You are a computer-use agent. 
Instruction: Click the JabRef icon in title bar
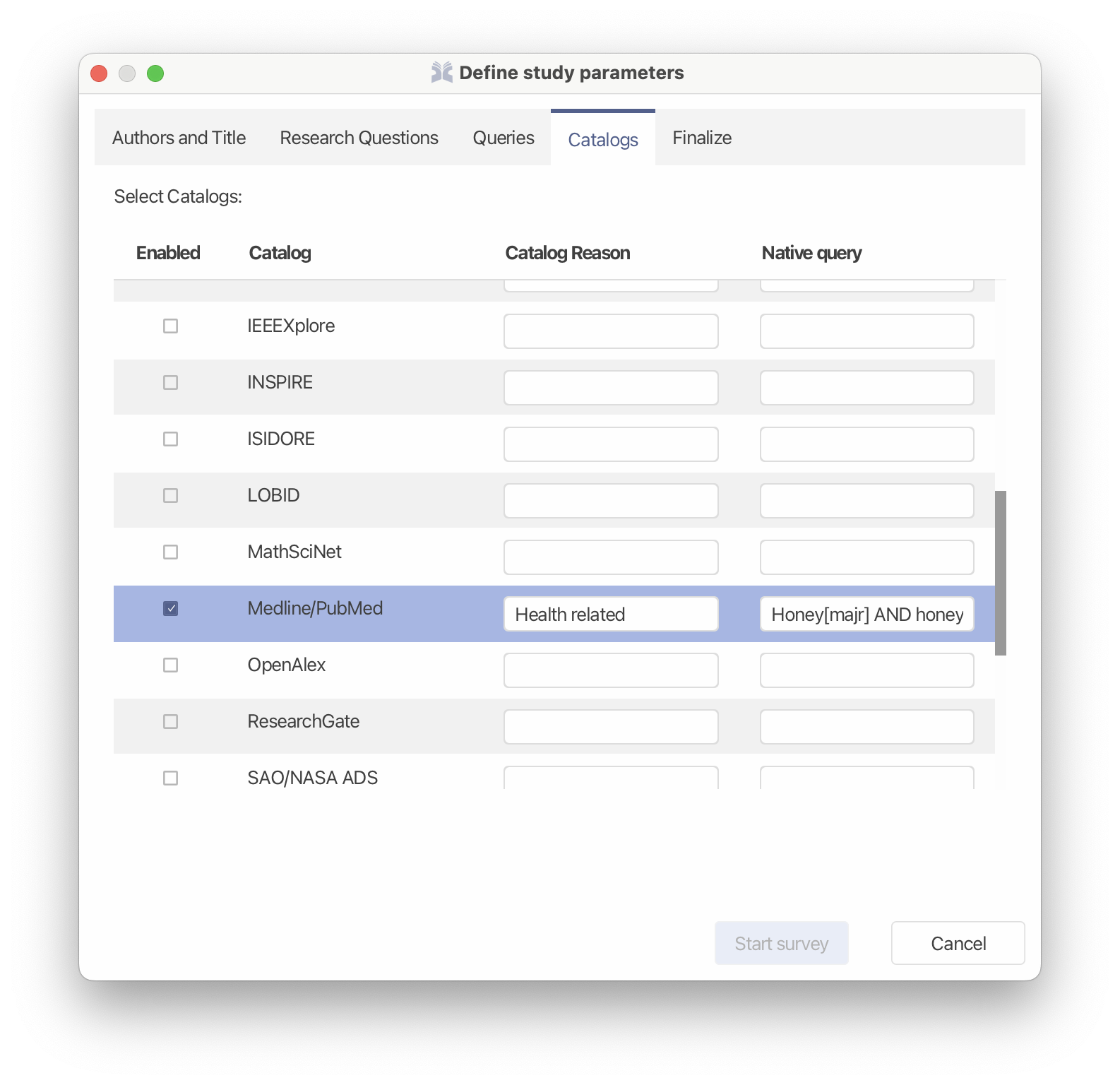tap(442, 72)
